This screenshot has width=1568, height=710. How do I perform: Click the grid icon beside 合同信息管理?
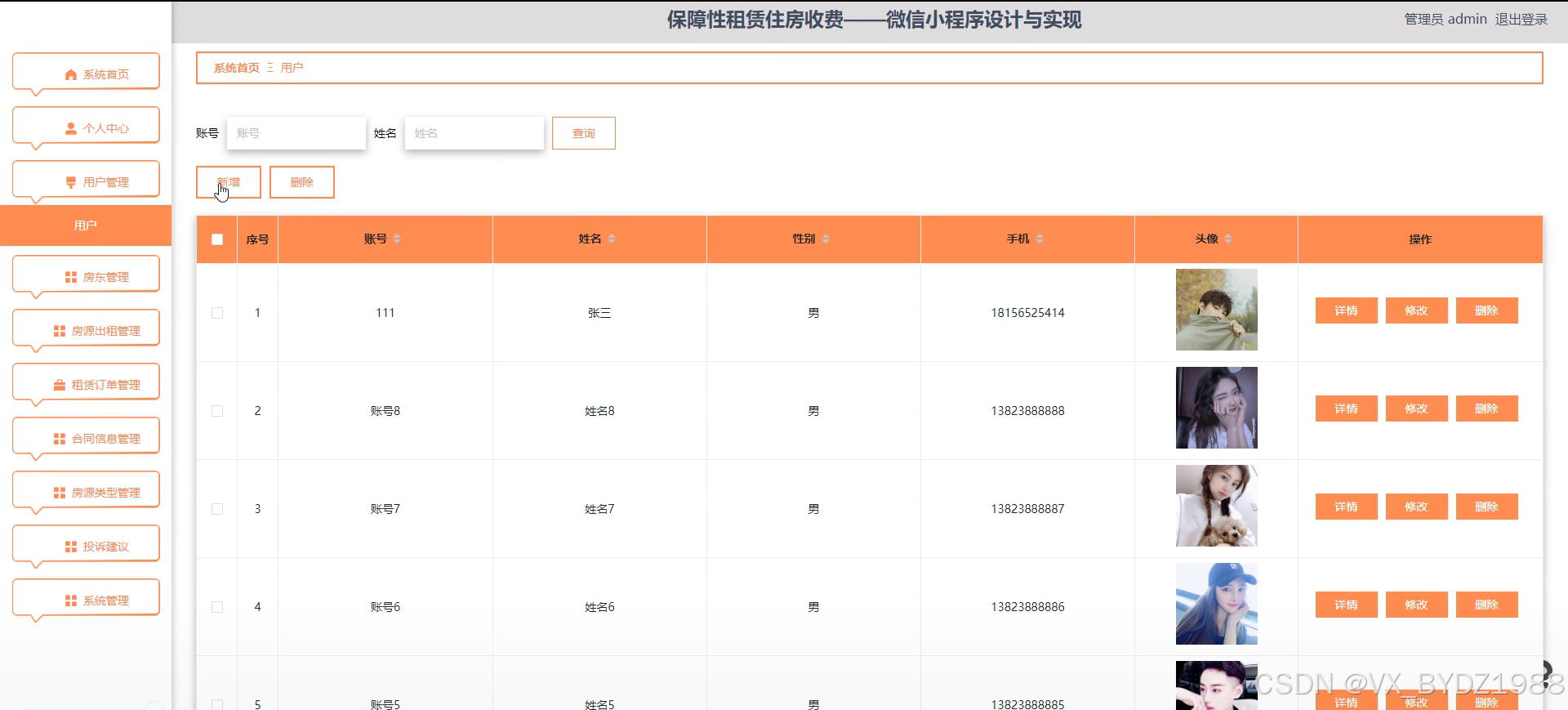click(x=60, y=439)
